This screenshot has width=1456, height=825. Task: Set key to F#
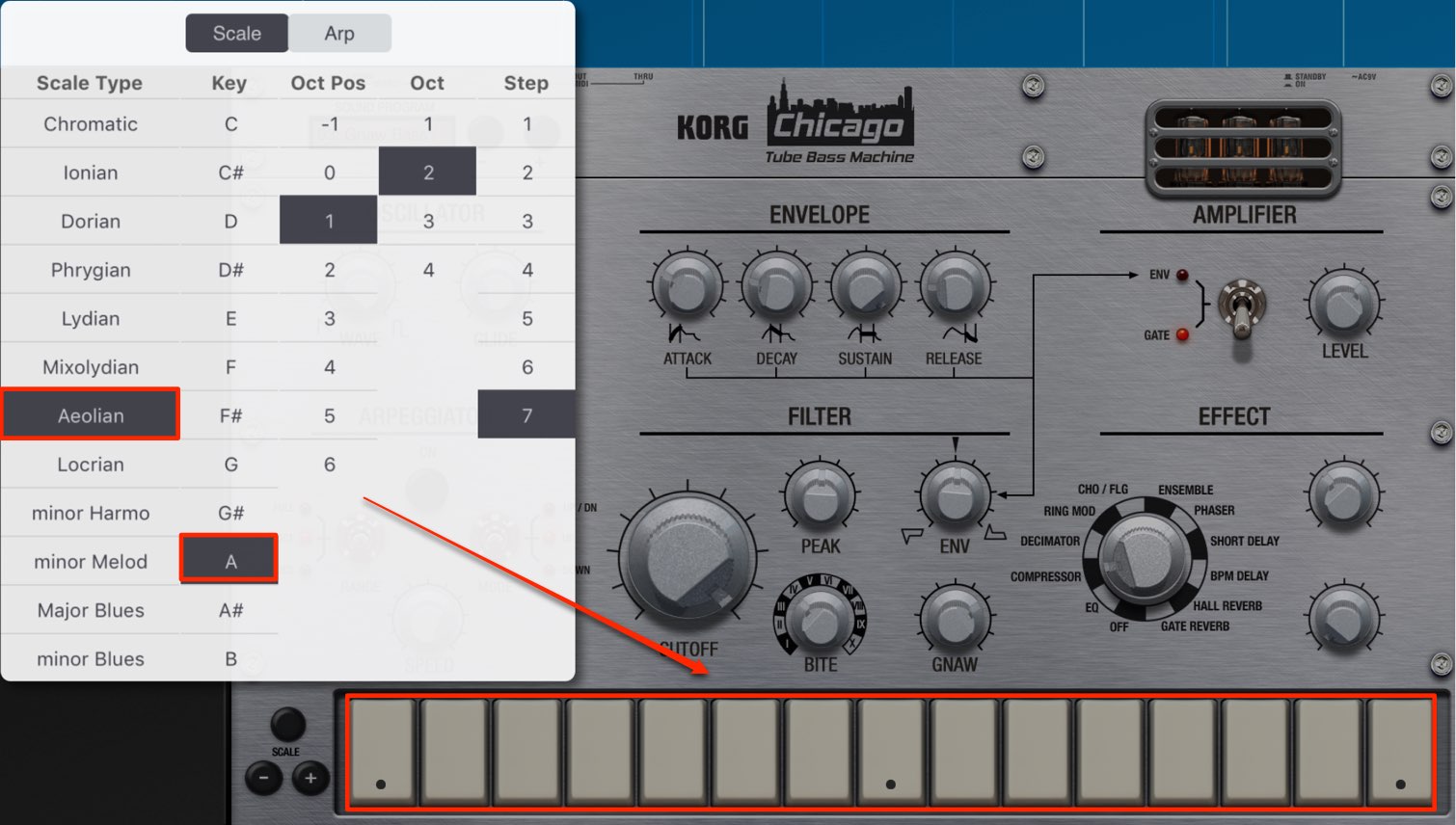coord(230,415)
